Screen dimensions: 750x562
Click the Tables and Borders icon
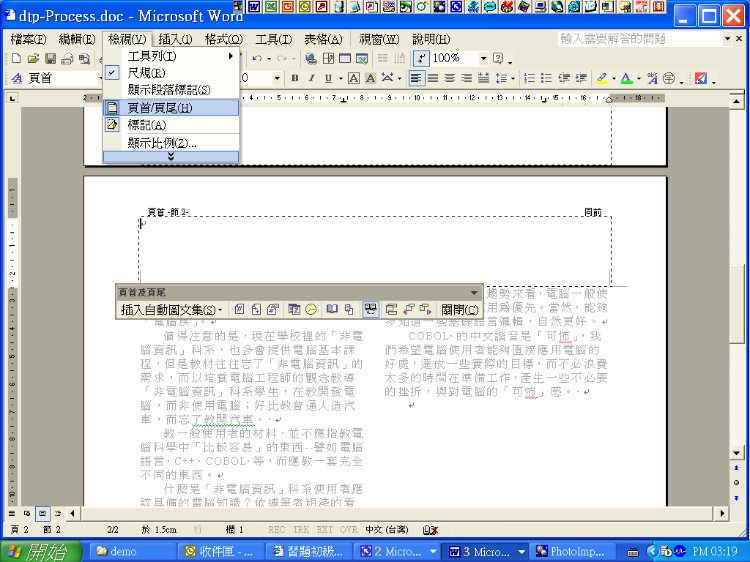[x=328, y=58]
